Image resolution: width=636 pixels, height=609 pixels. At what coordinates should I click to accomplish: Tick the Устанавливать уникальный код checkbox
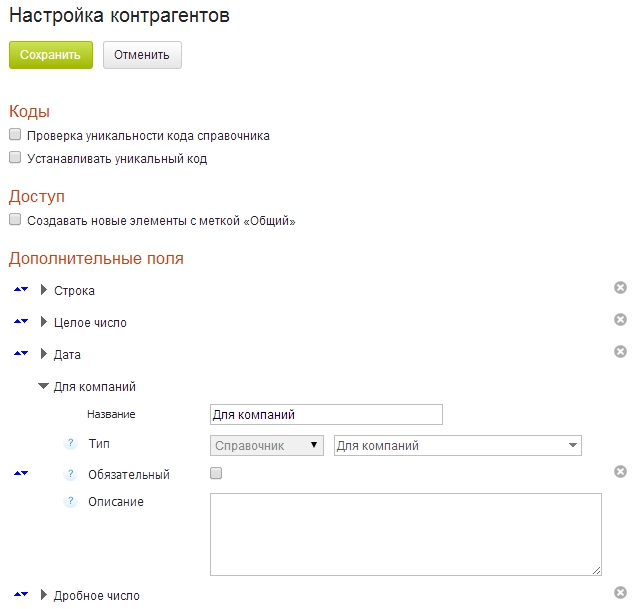[x=15, y=158]
